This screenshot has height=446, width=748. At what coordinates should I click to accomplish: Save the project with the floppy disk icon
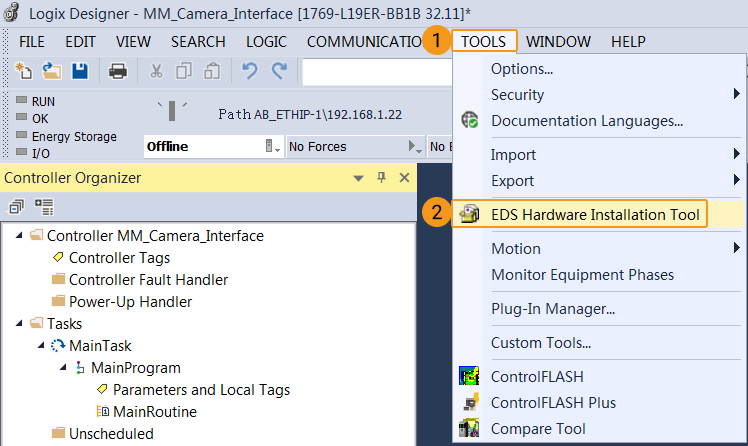[79, 71]
